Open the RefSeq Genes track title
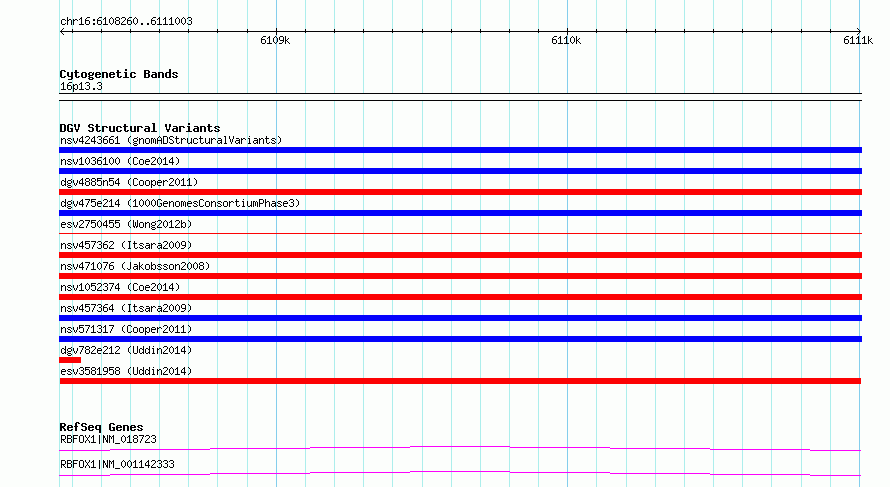 (101, 427)
